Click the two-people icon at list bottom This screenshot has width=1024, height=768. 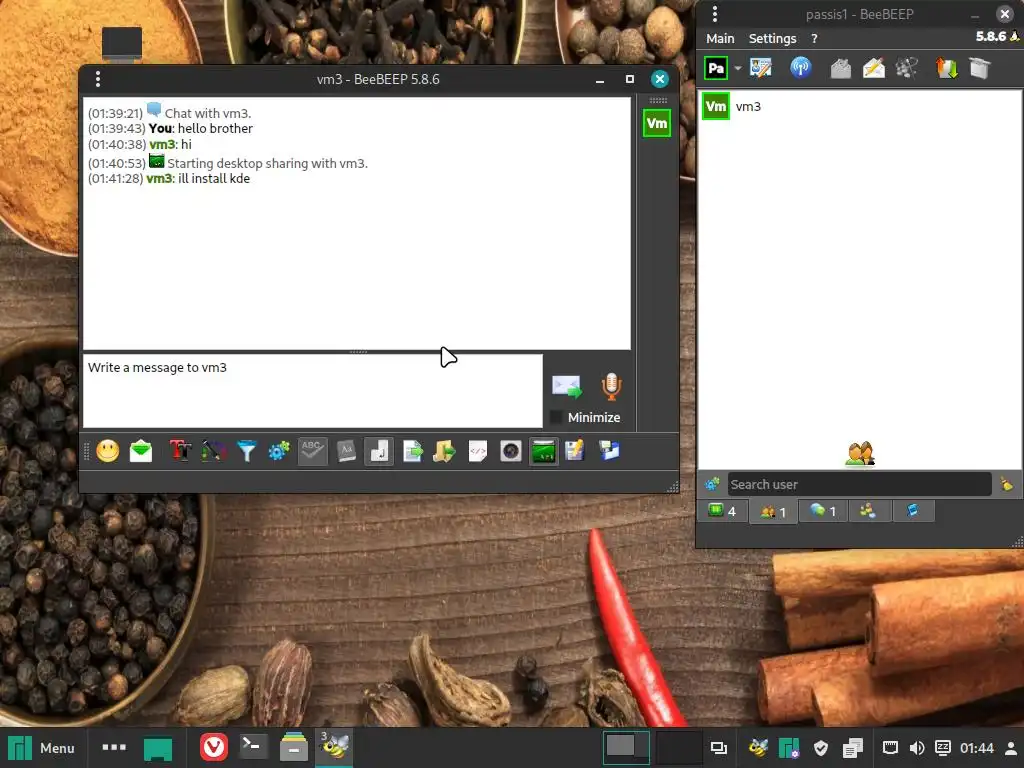[x=860, y=454]
